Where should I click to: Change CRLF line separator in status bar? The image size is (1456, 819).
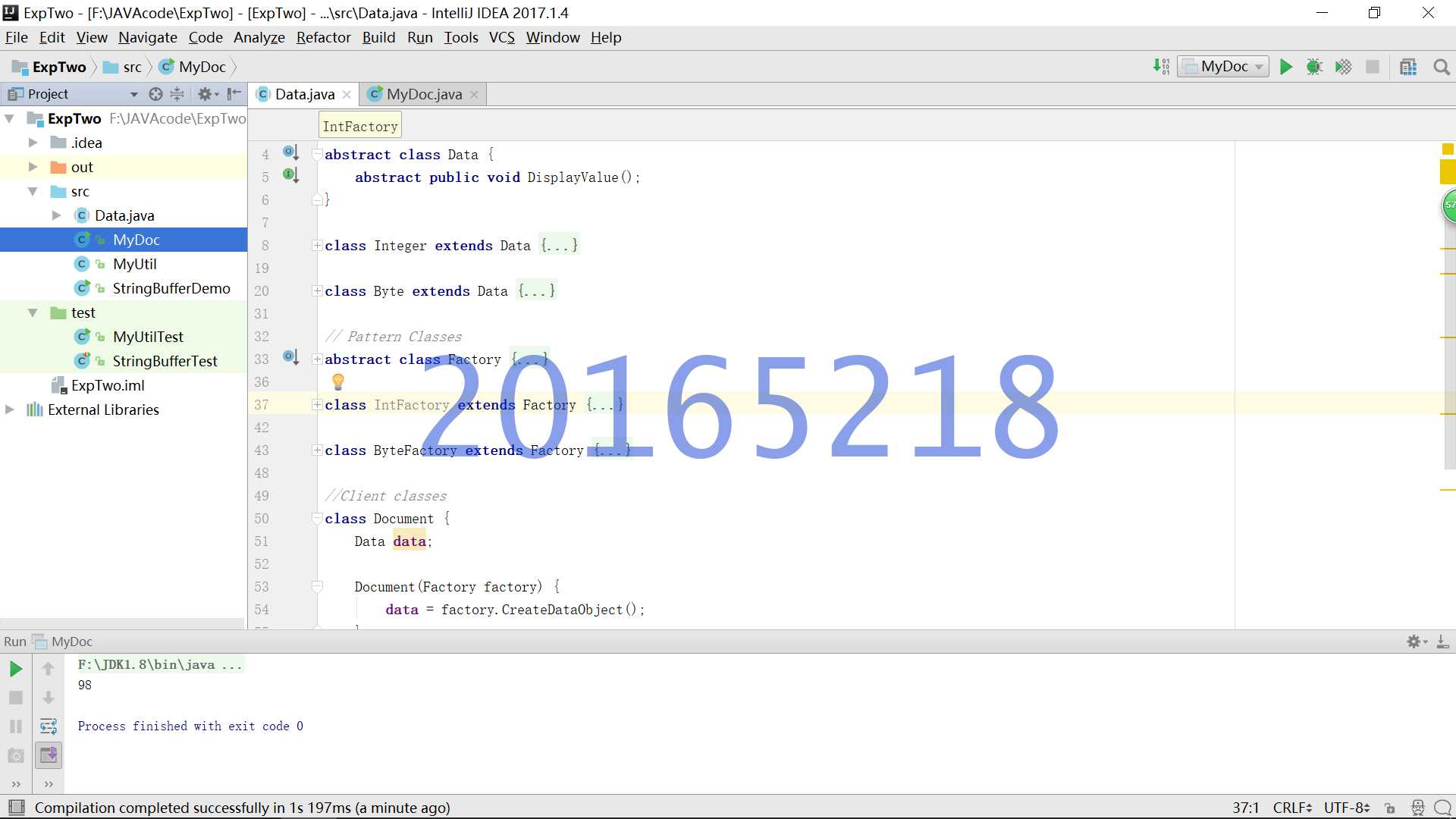1293,808
